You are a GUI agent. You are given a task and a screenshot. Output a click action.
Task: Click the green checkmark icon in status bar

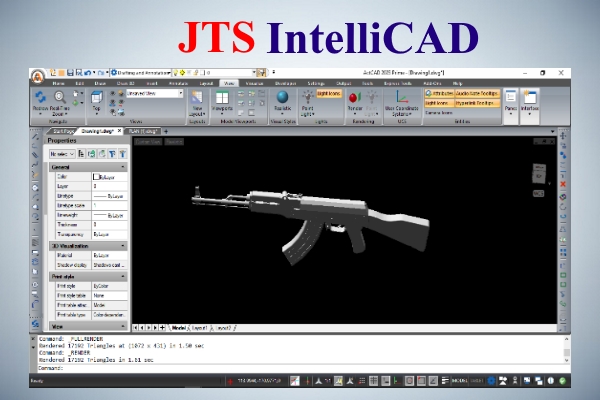[x=562, y=380]
